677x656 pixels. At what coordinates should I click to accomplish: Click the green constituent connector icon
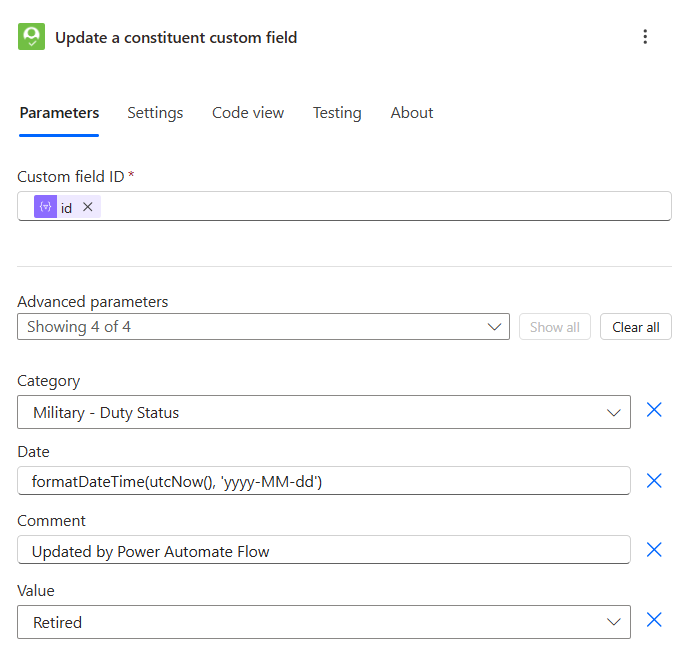click(x=32, y=37)
